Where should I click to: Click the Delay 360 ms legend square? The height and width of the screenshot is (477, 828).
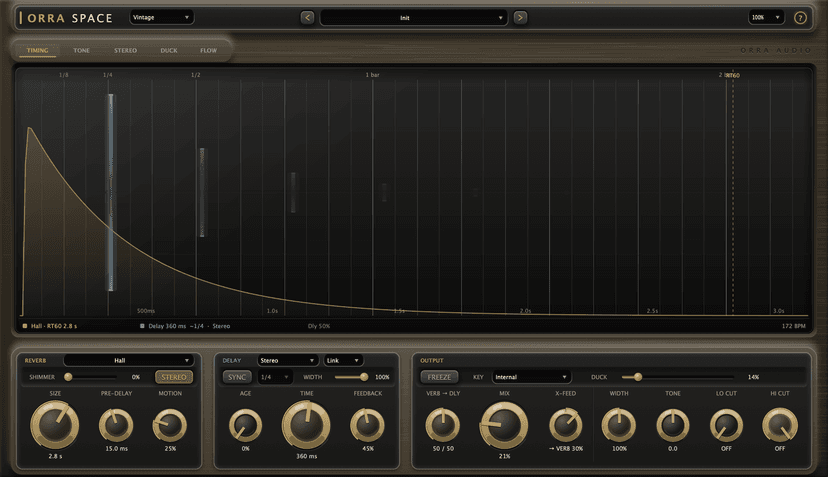click(142, 326)
